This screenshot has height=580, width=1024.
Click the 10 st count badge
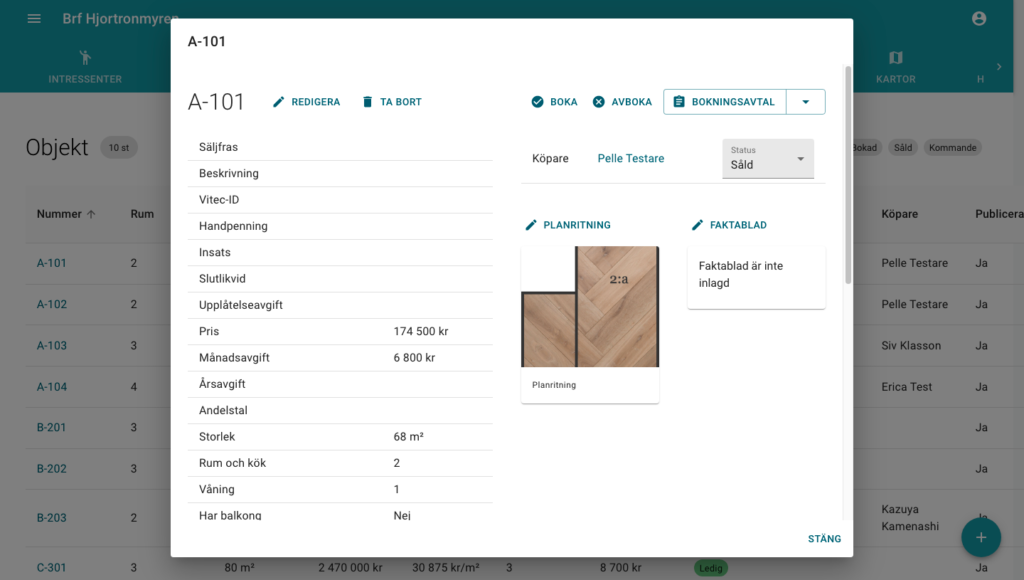[x=119, y=148]
